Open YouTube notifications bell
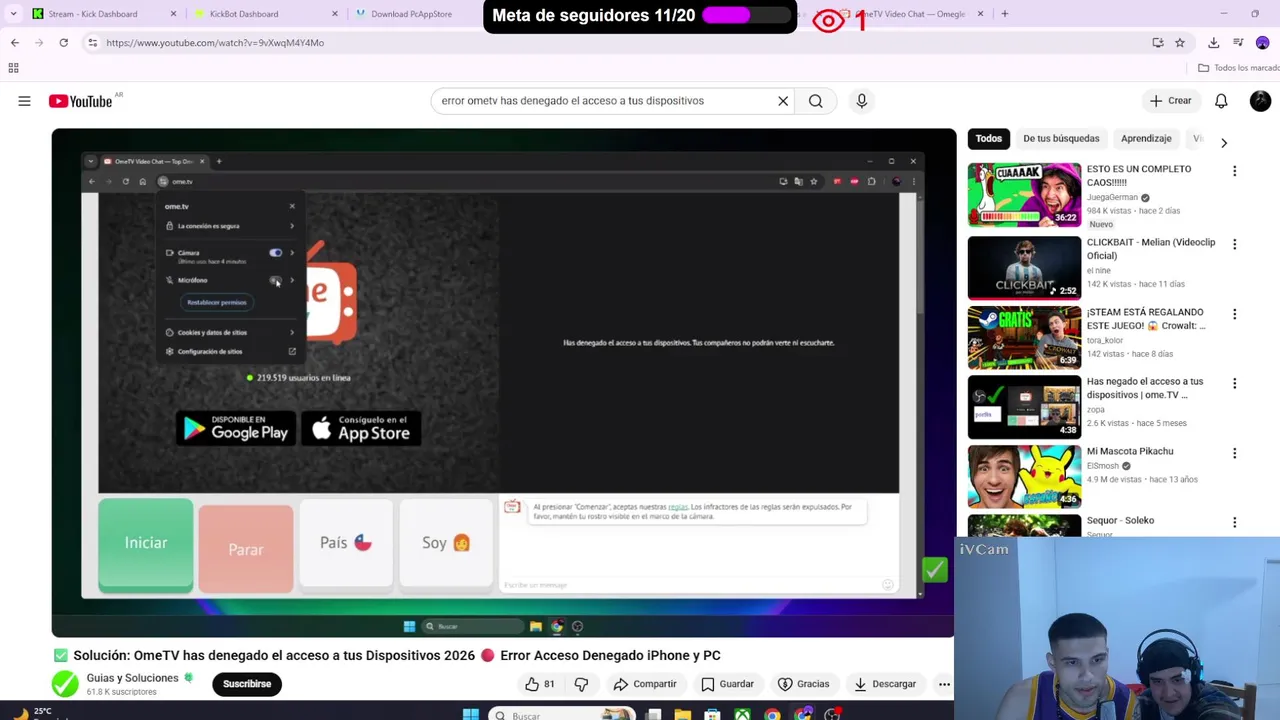The height and width of the screenshot is (720, 1280). (1221, 101)
